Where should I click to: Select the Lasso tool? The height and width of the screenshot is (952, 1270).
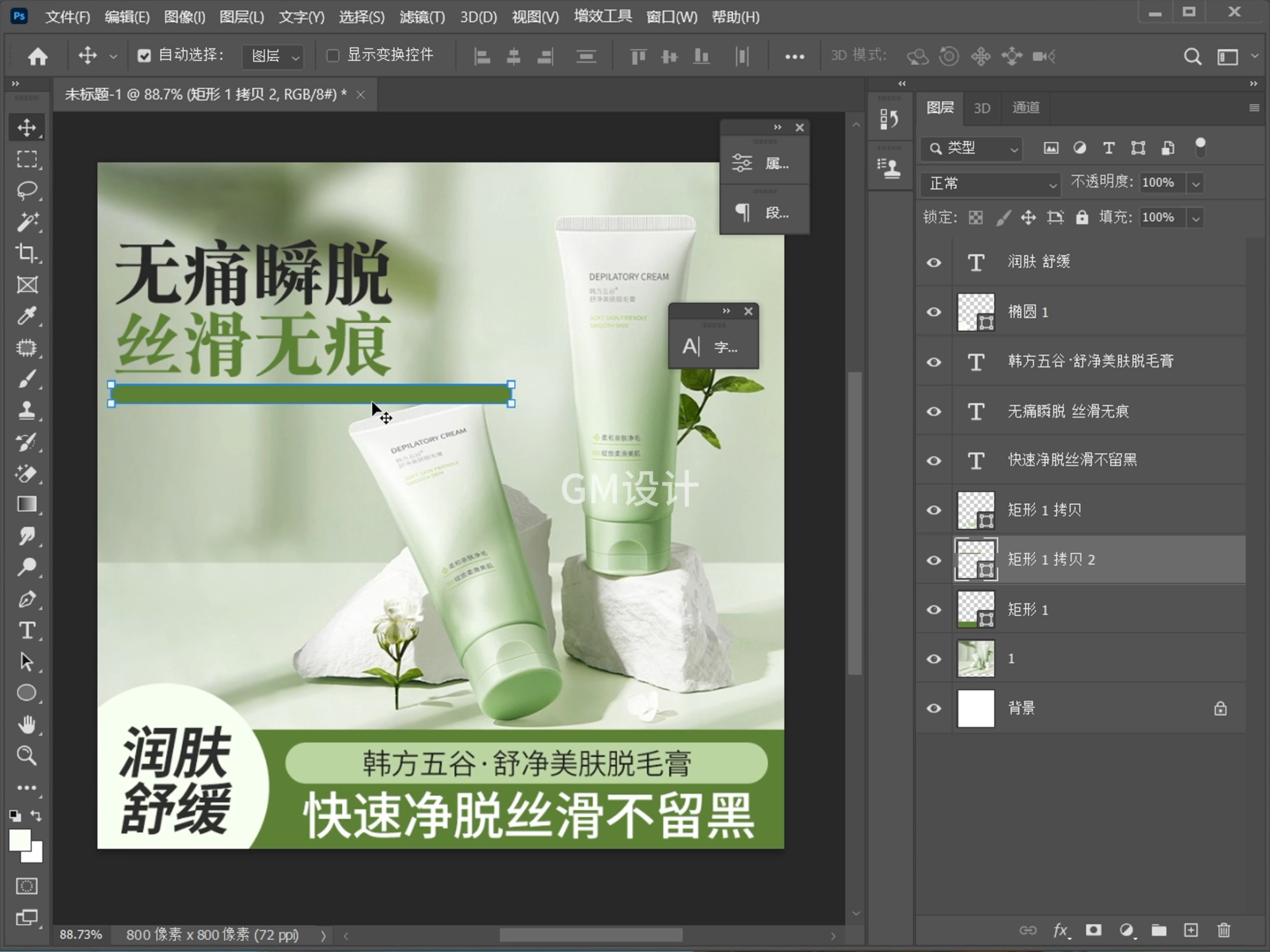coord(26,190)
